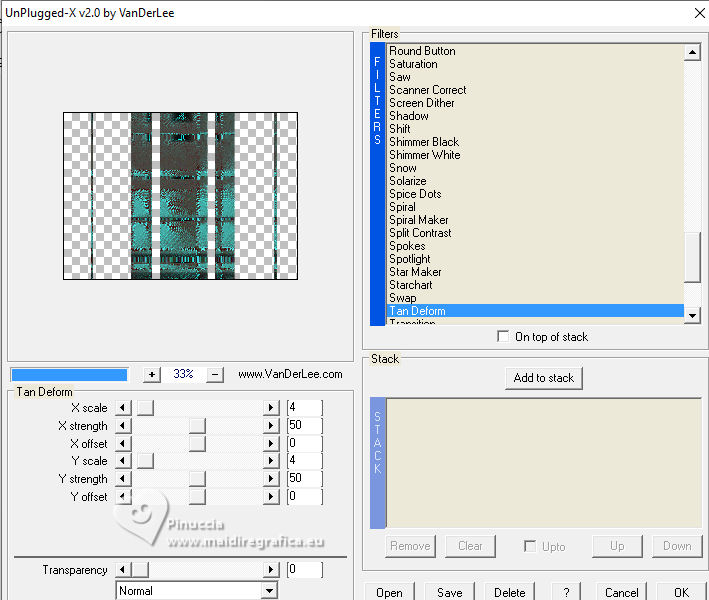Image resolution: width=709 pixels, height=600 pixels.
Task: Click X scale right arrow
Action: 270,408
